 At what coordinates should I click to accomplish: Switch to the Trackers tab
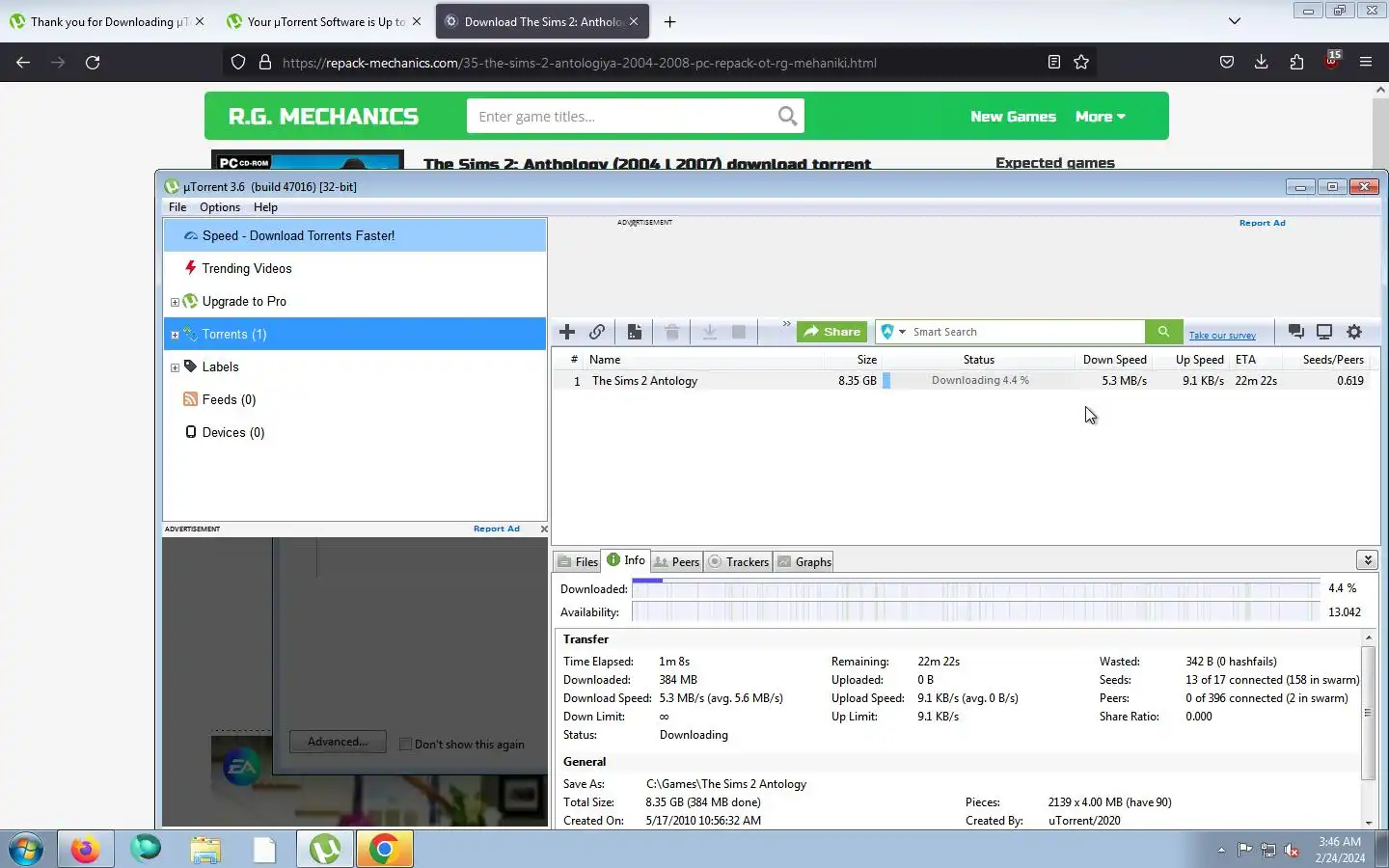(x=739, y=562)
